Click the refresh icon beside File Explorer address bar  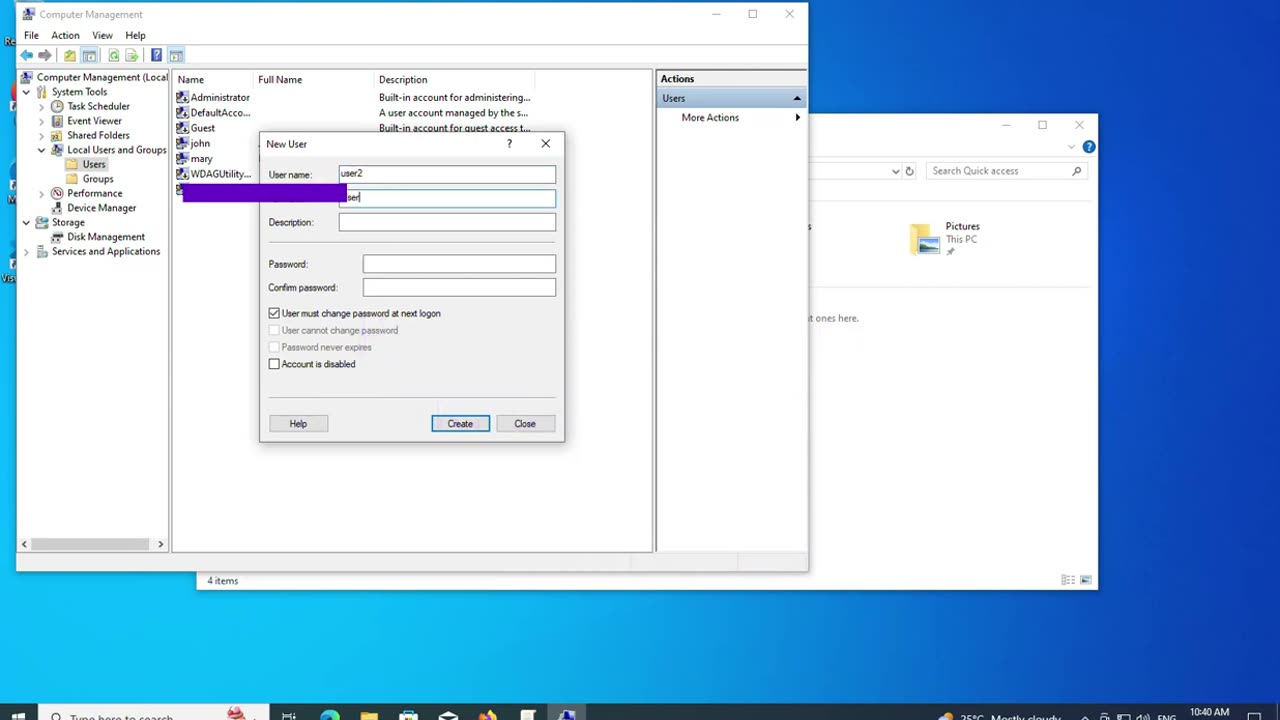tap(909, 171)
